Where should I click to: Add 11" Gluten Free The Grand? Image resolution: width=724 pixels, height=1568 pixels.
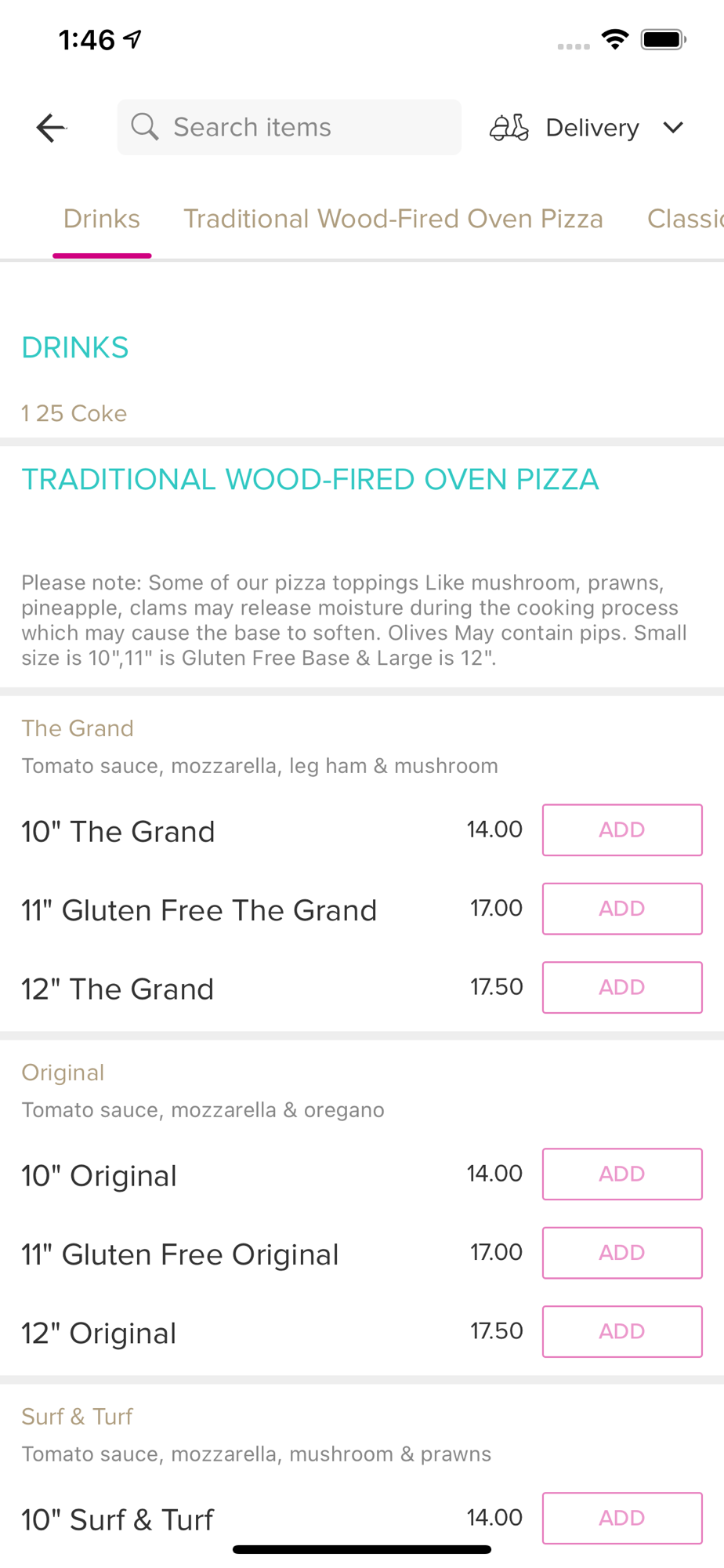622,909
